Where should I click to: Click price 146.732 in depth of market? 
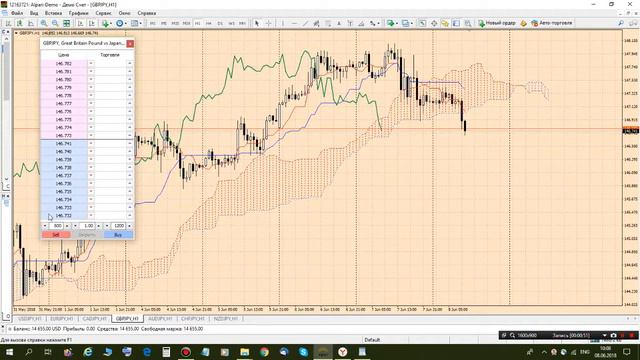(x=64, y=216)
